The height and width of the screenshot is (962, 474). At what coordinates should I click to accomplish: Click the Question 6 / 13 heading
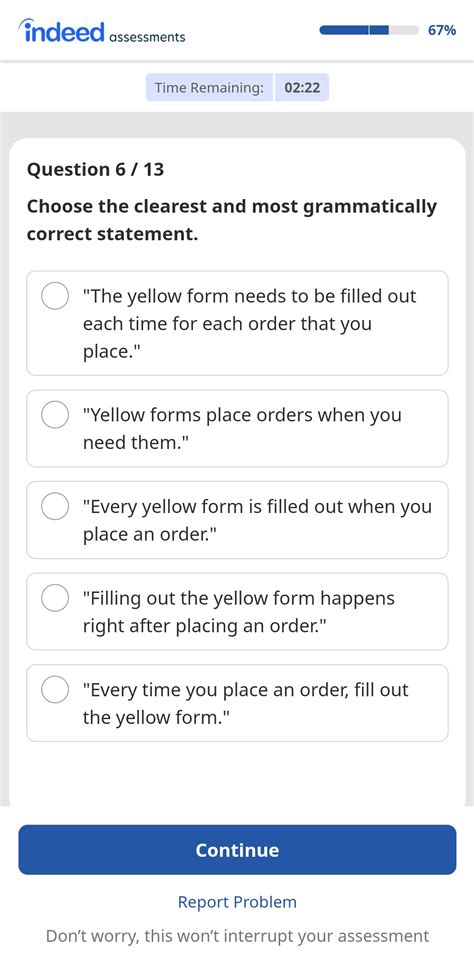(95, 169)
